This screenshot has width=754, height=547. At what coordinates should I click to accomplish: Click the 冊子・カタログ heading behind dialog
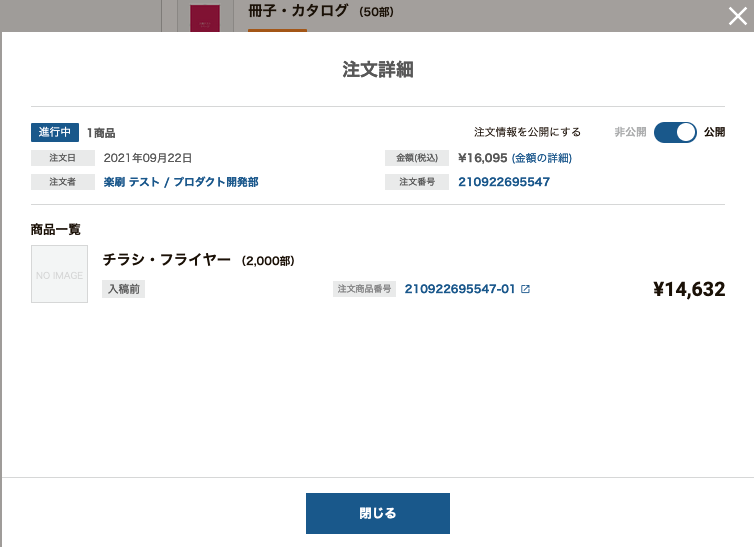click(x=298, y=11)
